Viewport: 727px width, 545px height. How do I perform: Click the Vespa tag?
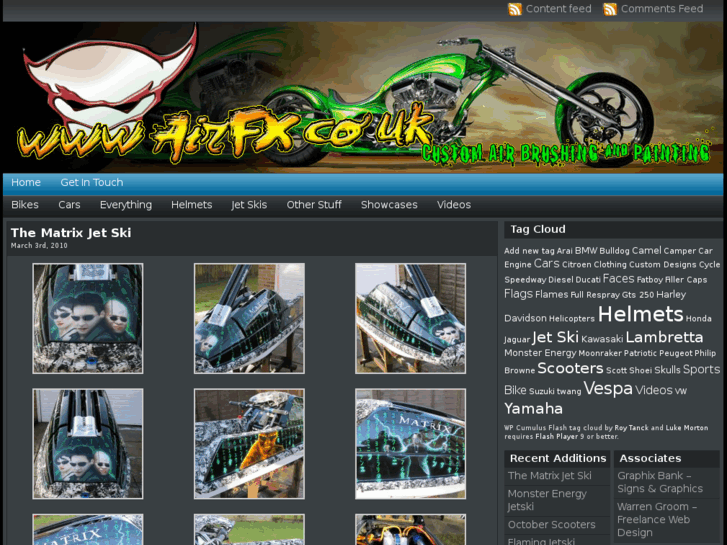click(608, 389)
